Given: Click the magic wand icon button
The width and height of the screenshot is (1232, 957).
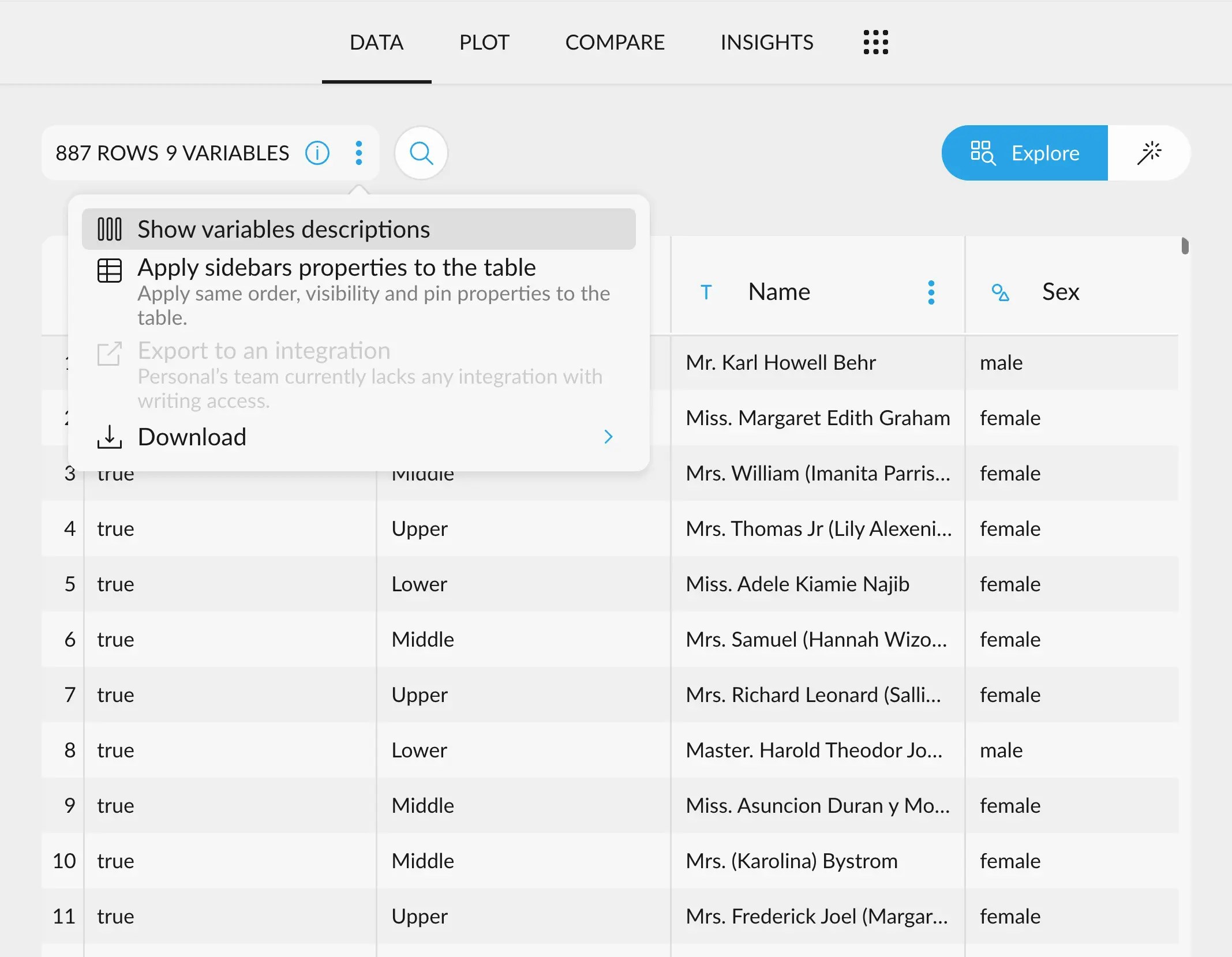Looking at the screenshot, I should [x=1149, y=153].
